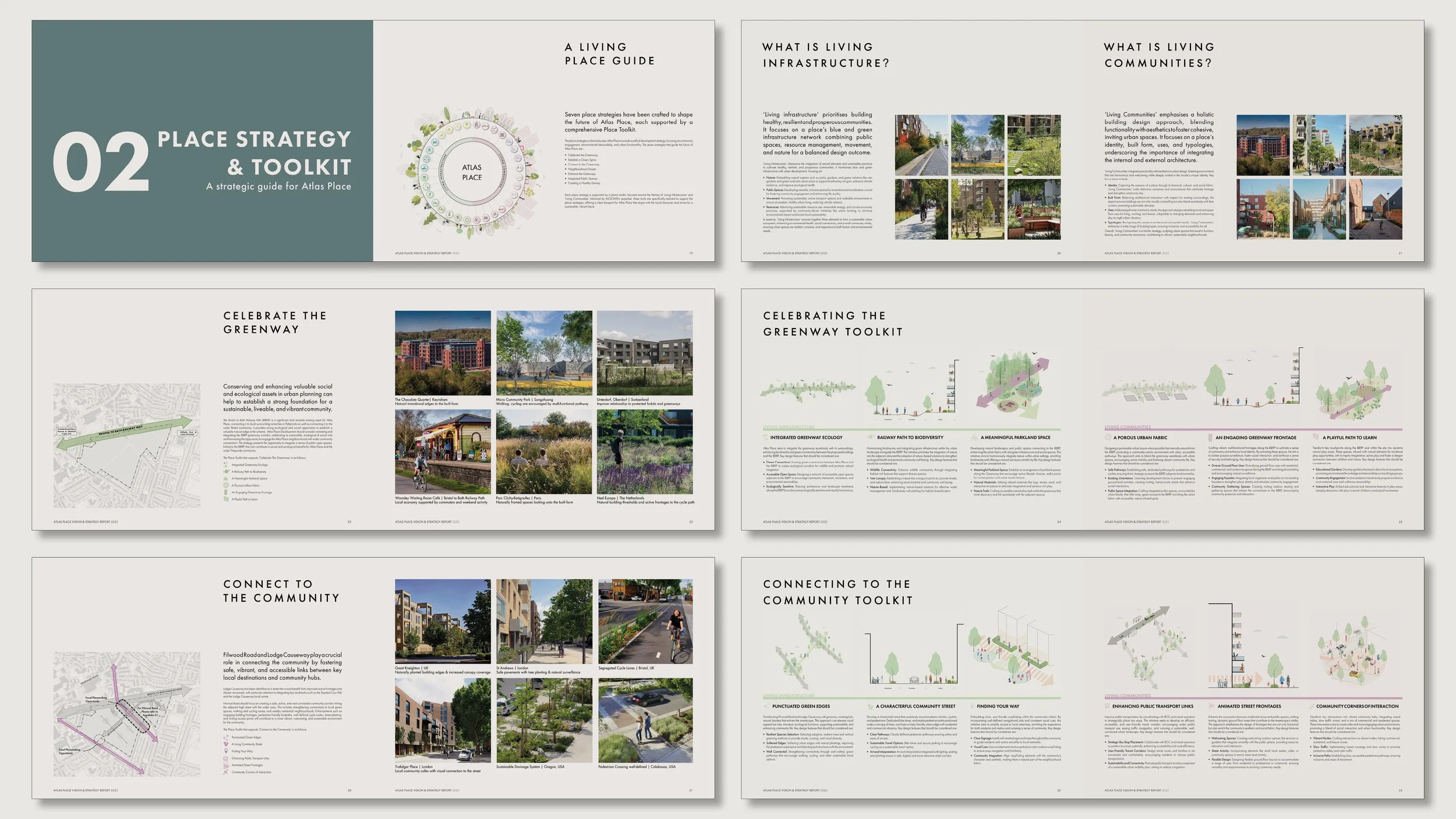The image size is (1456, 819).
Task: Click the A Playful Path to Learn icon
Action: click(1316, 437)
